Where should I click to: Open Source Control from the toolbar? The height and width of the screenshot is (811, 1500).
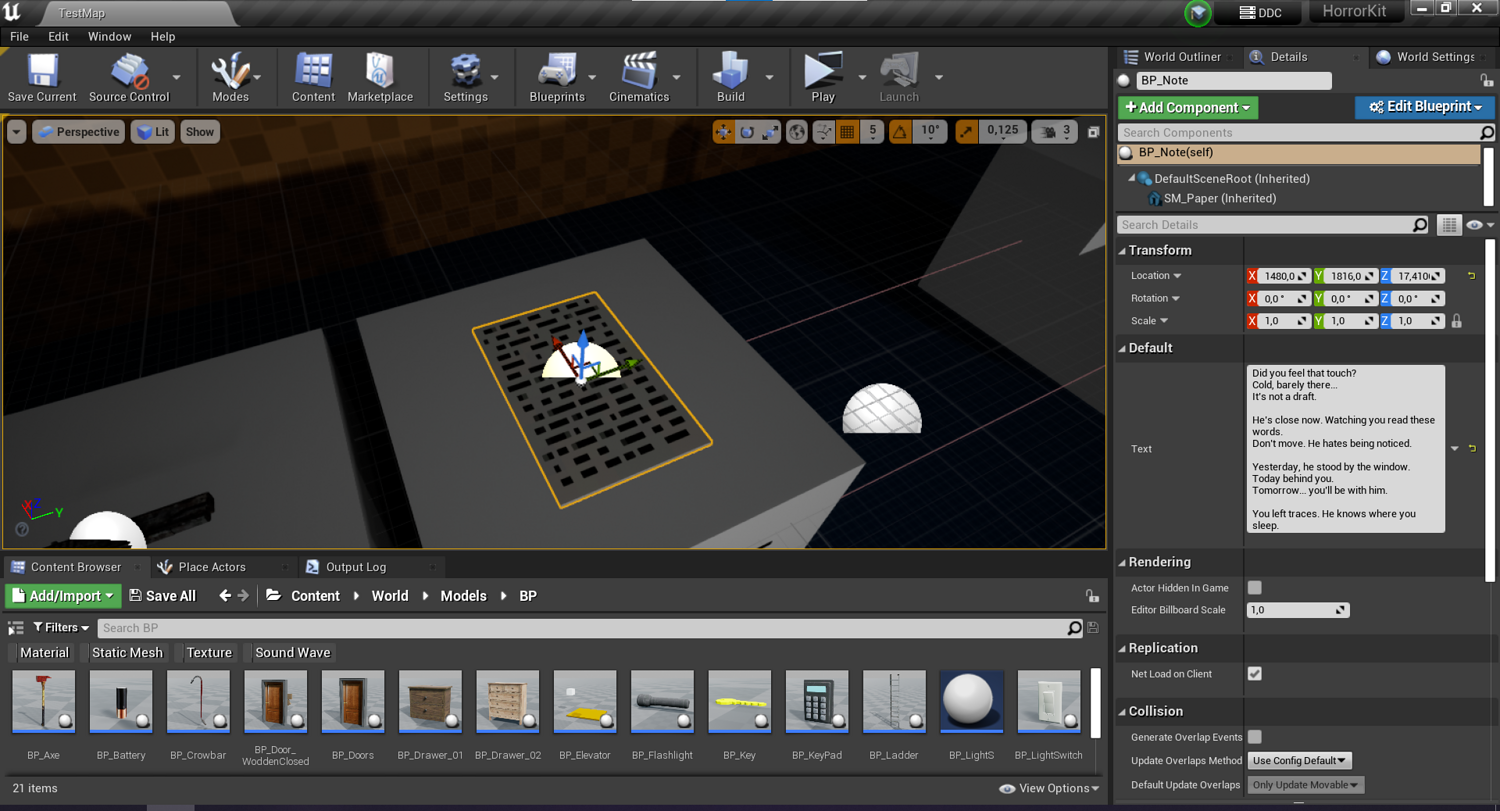pyautogui.click(x=129, y=78)
